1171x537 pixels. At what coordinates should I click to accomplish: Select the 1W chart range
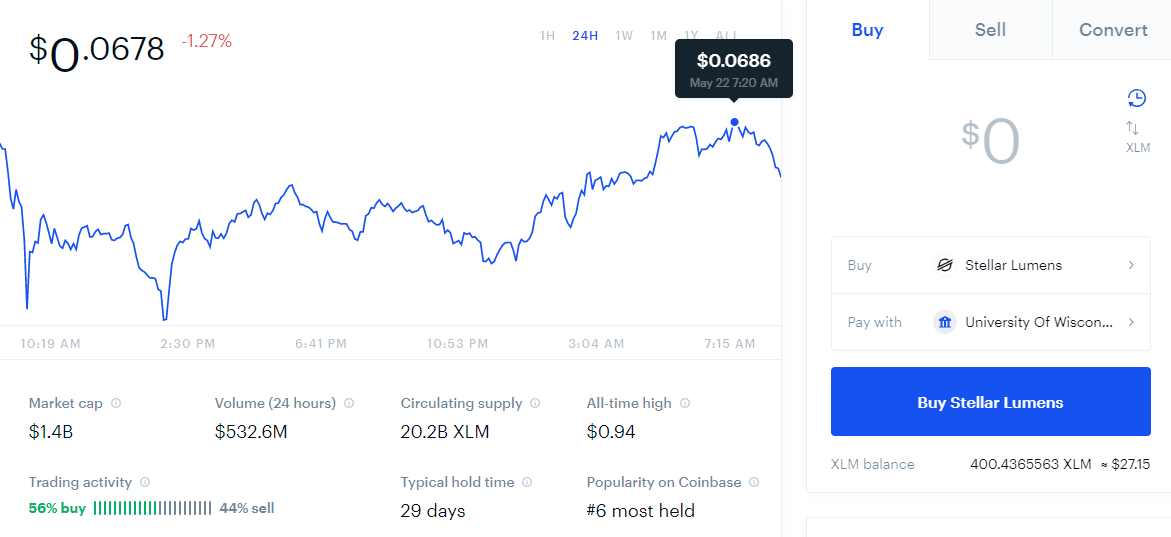pos(624,35)
